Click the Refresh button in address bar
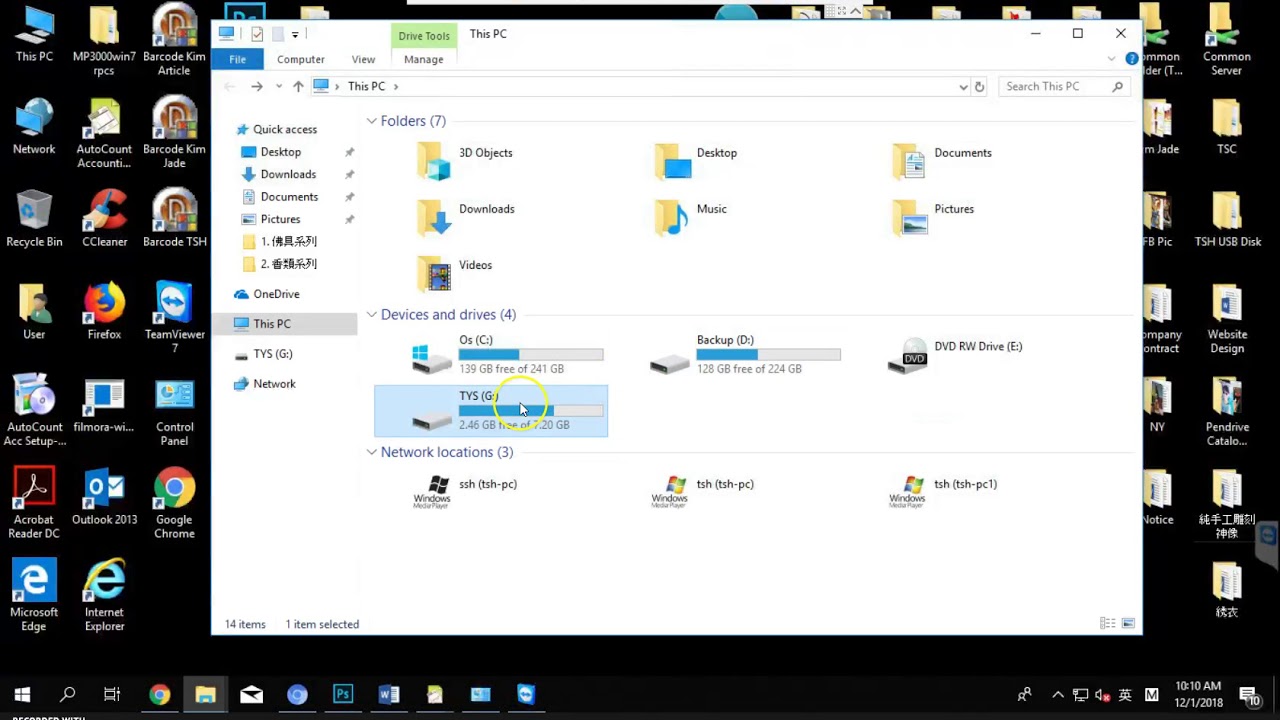Image resolution: width=1280 pixels, height=720 pixels. click(980, 87)
